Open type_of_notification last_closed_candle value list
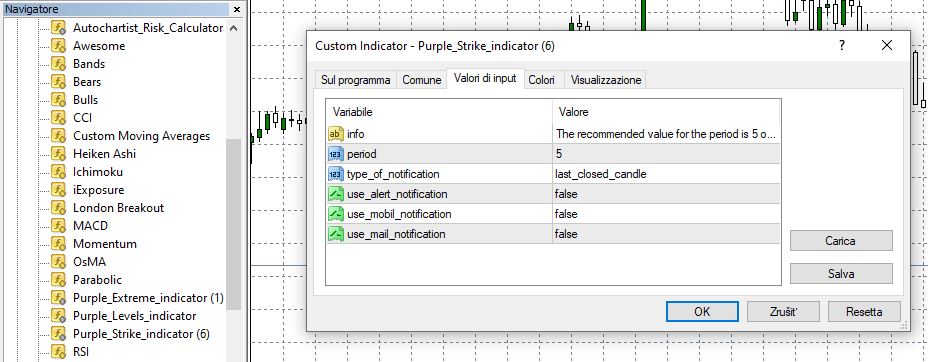The width and height of the screenshot is (928, 362). point(666,174)
